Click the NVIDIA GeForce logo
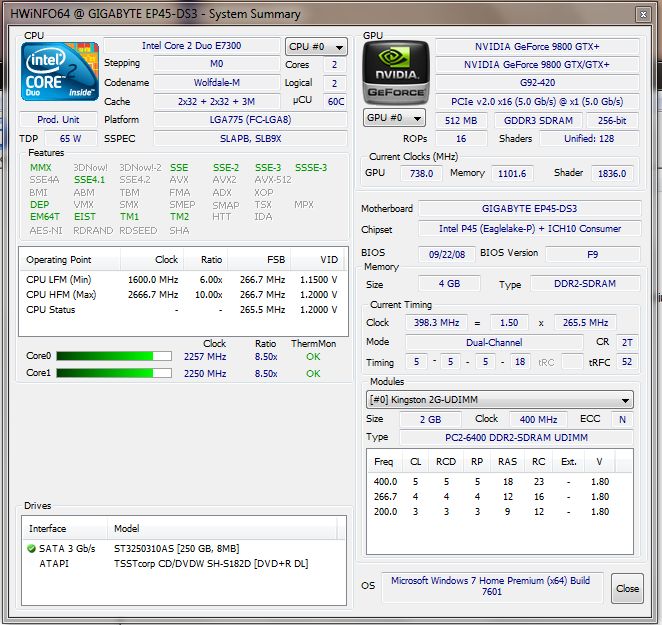662x625 pixels. click(x=396, y=72)
